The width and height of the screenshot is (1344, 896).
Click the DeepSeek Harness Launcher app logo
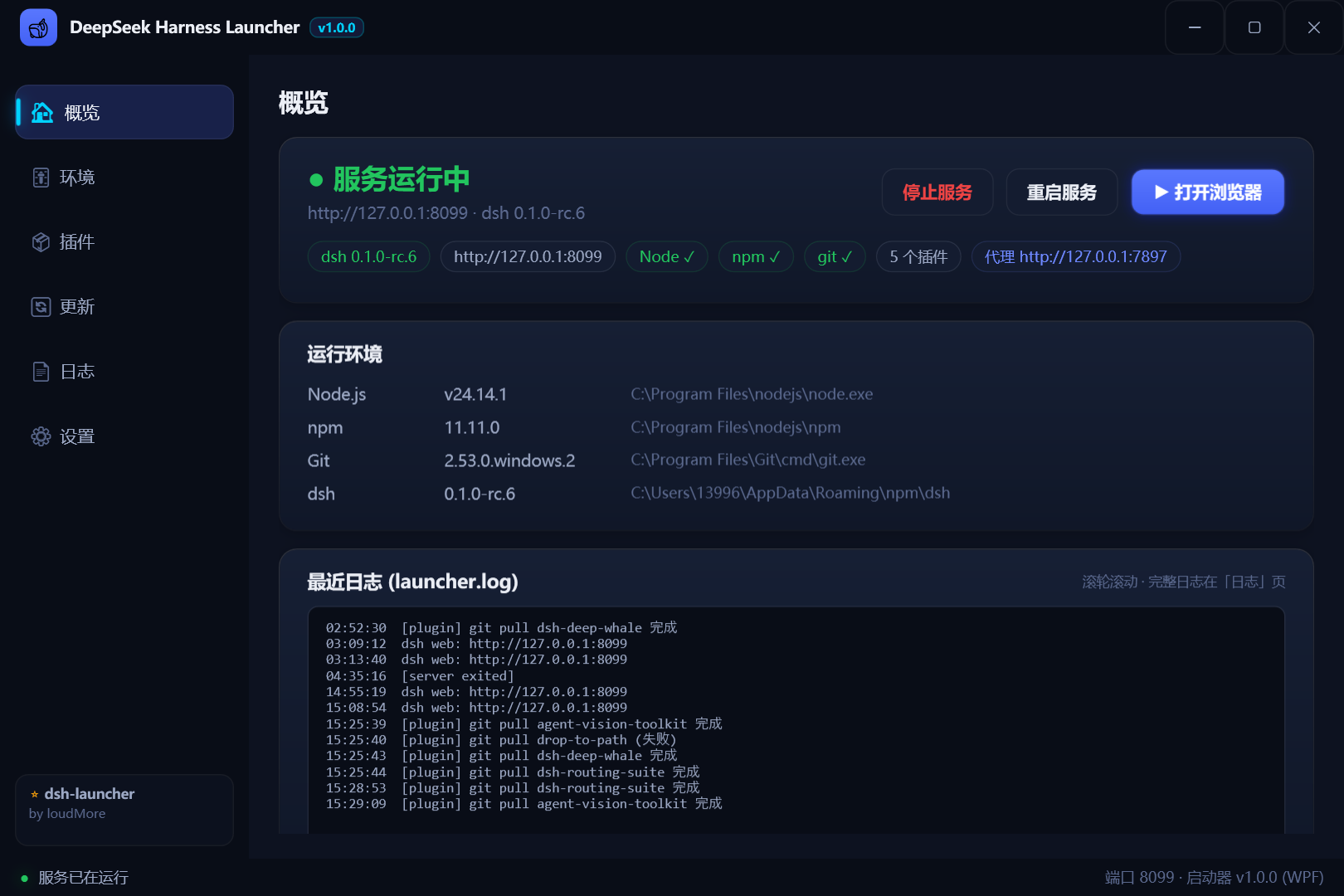pos(38,27)
